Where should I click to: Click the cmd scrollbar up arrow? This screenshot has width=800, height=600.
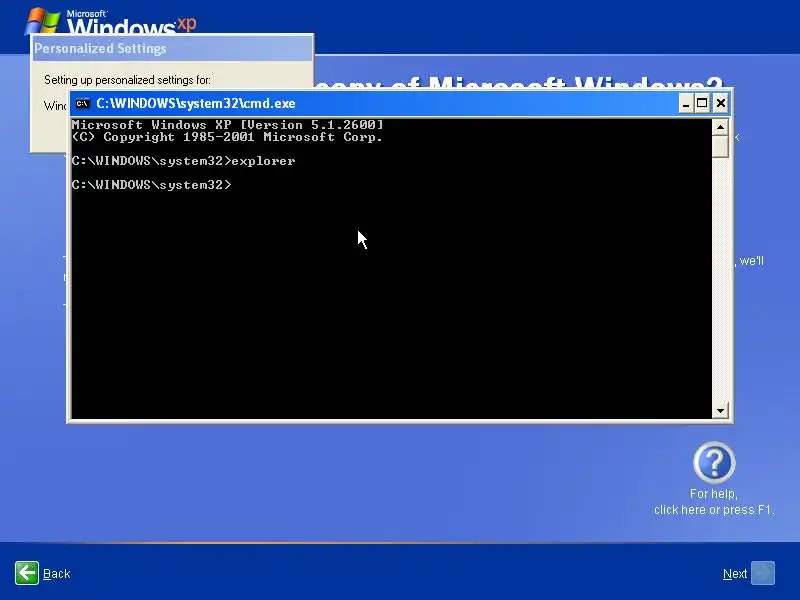720,127
